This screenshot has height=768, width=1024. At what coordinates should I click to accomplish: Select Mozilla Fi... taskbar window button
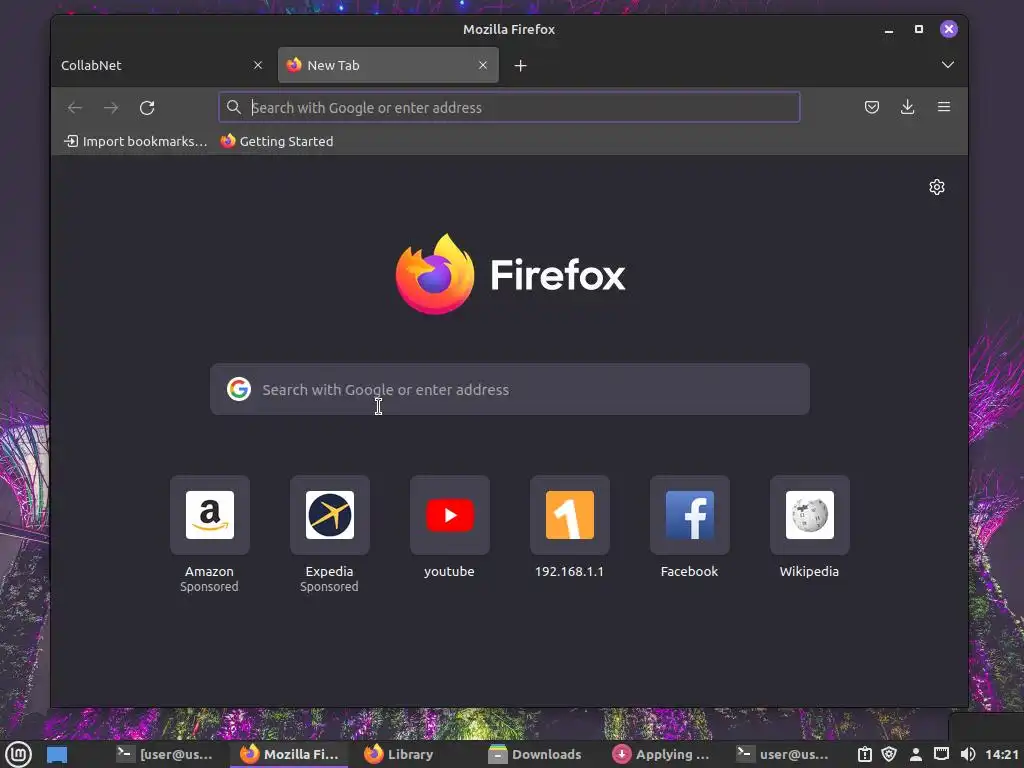(289, 754)
